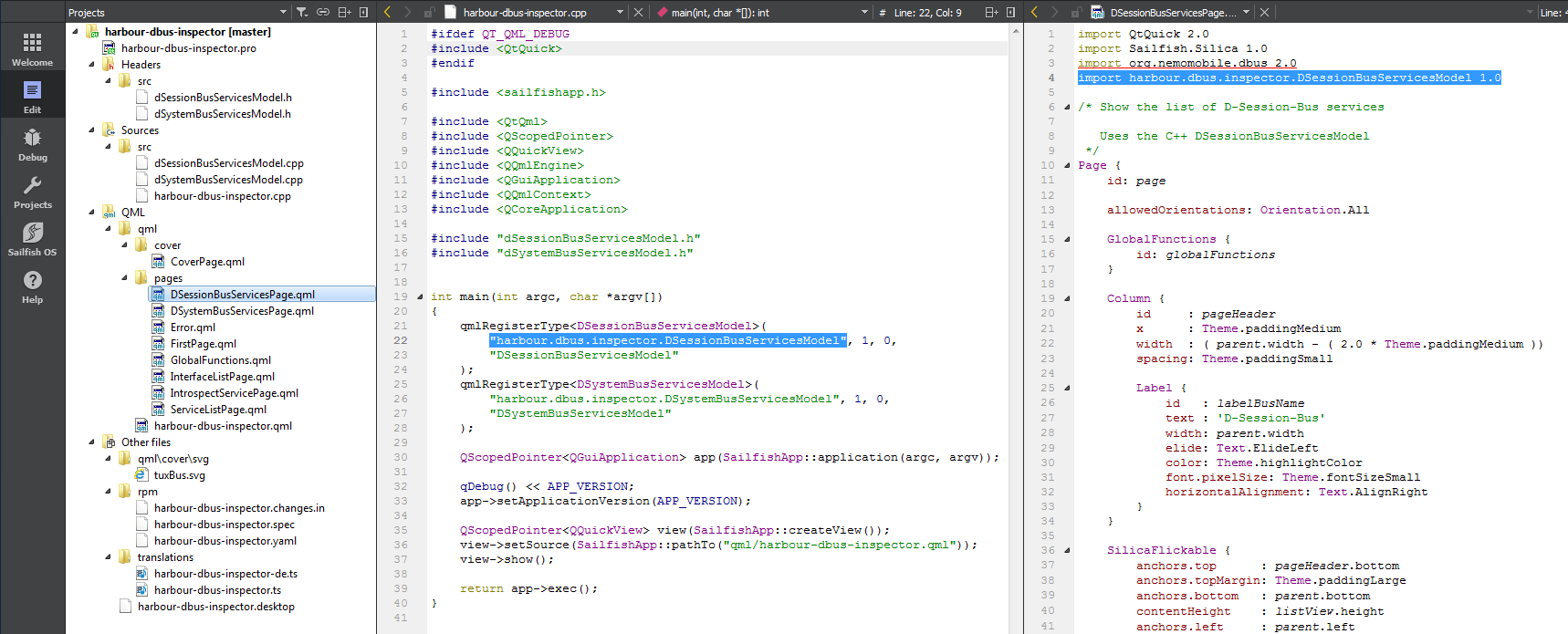Image resolution: width=1568 pixels, height=634 pixels.
Task: Remove the split of the cpp editor
Action: point(1010,12)
